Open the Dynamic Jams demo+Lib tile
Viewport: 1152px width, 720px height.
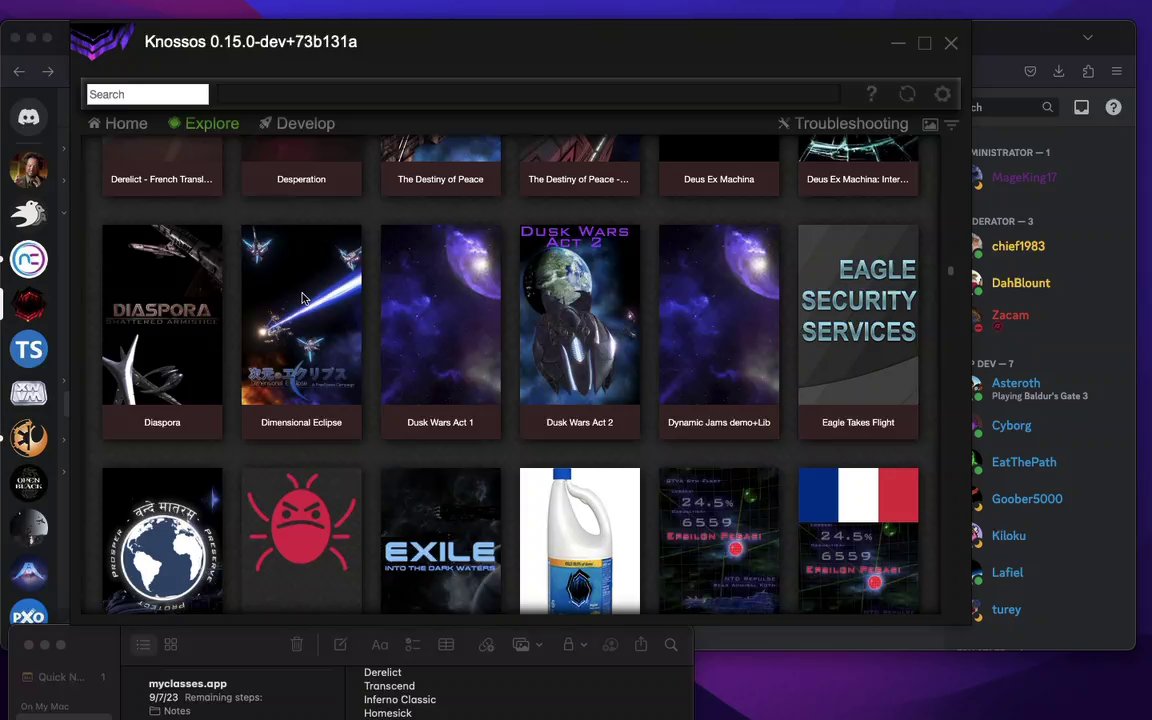click(719, 332)
